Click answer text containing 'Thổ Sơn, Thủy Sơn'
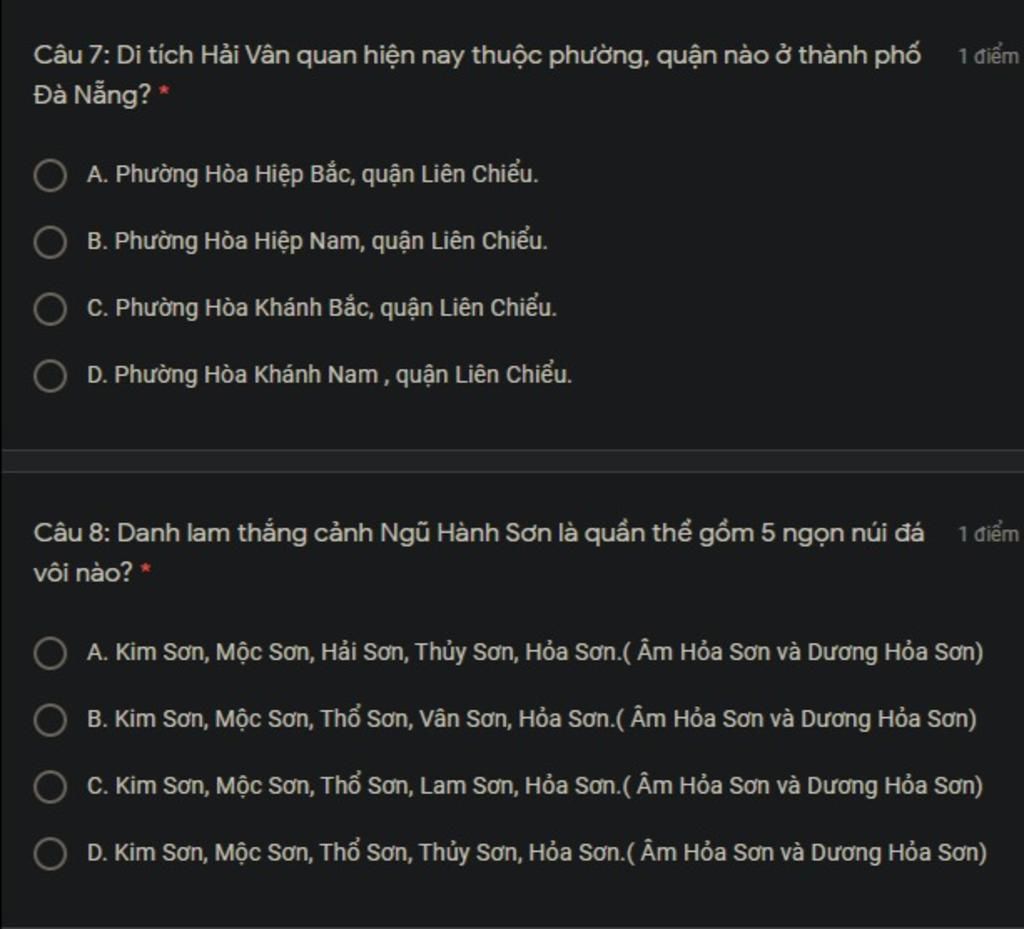This screenshot has width=1024, height=929. (x=537, y=853)
